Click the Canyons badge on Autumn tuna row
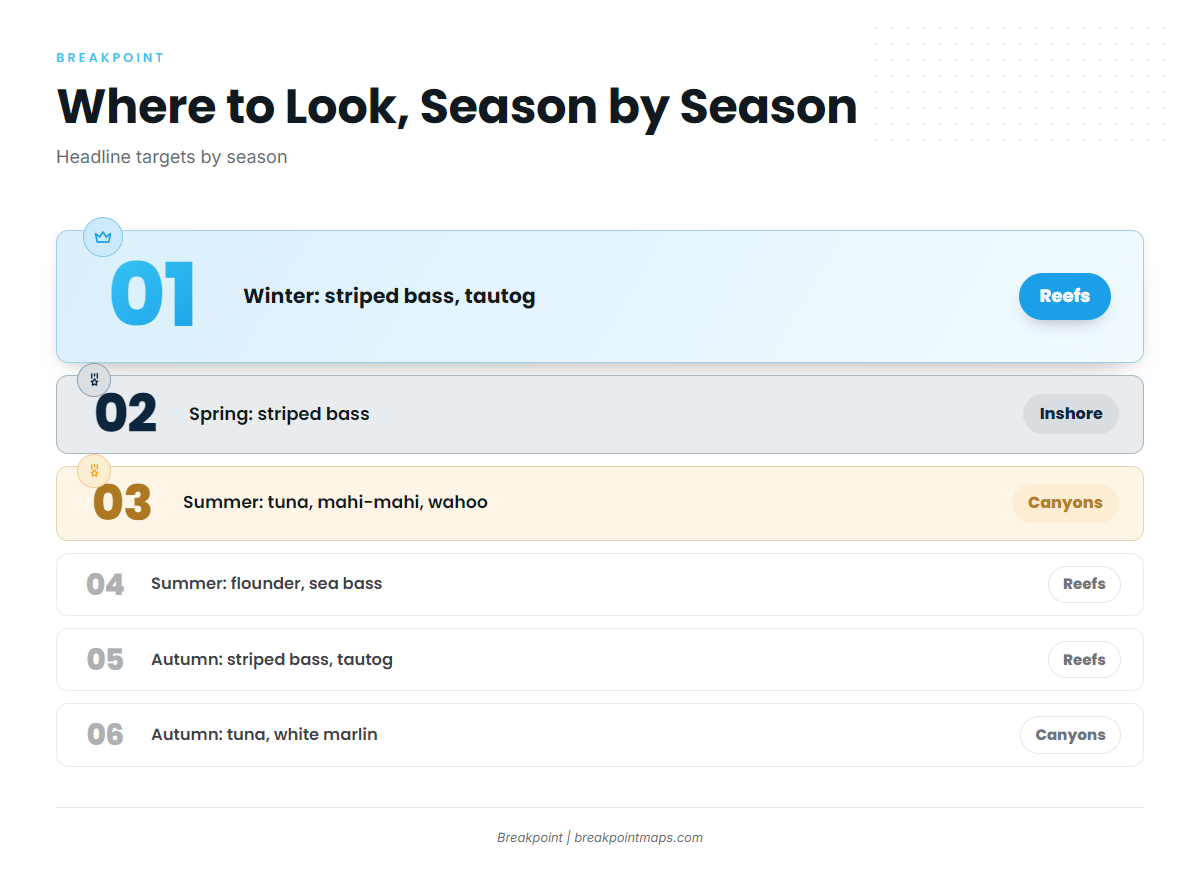This screenshot has height=871, width=1200. pos(1070,735)
